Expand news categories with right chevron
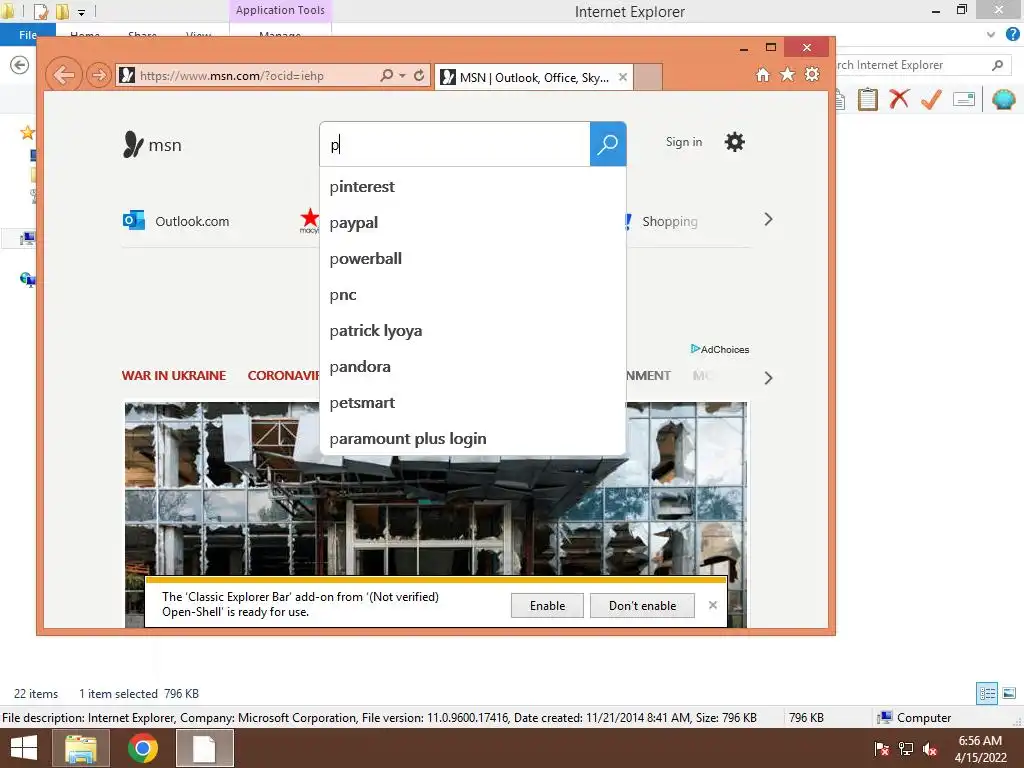This screenshot has width=1024, height=768. 768,378
